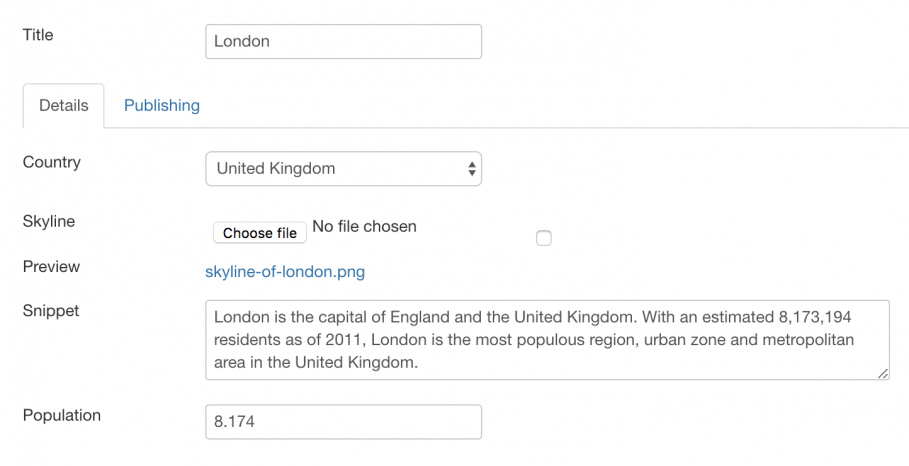Screen dimensions: 909x466
Task: Focus the Population field showing 8.174
Action: point(343,422)
